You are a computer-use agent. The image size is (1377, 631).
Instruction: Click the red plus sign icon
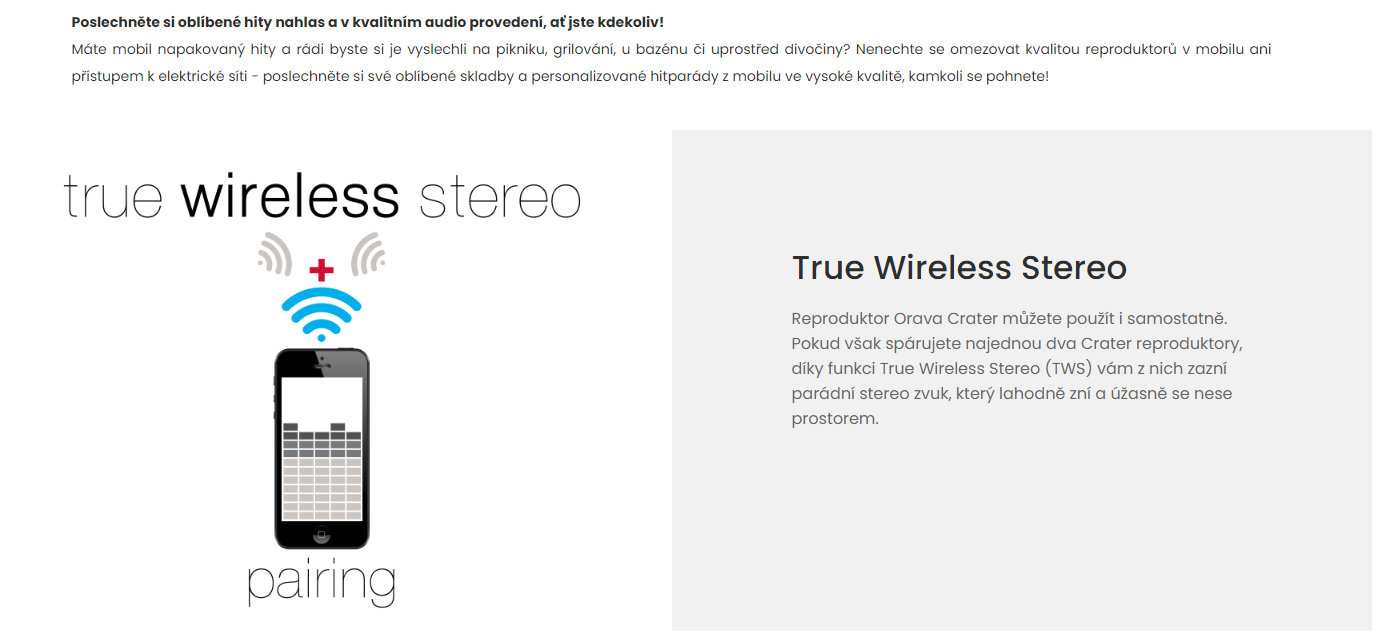(x=321, y=269)
